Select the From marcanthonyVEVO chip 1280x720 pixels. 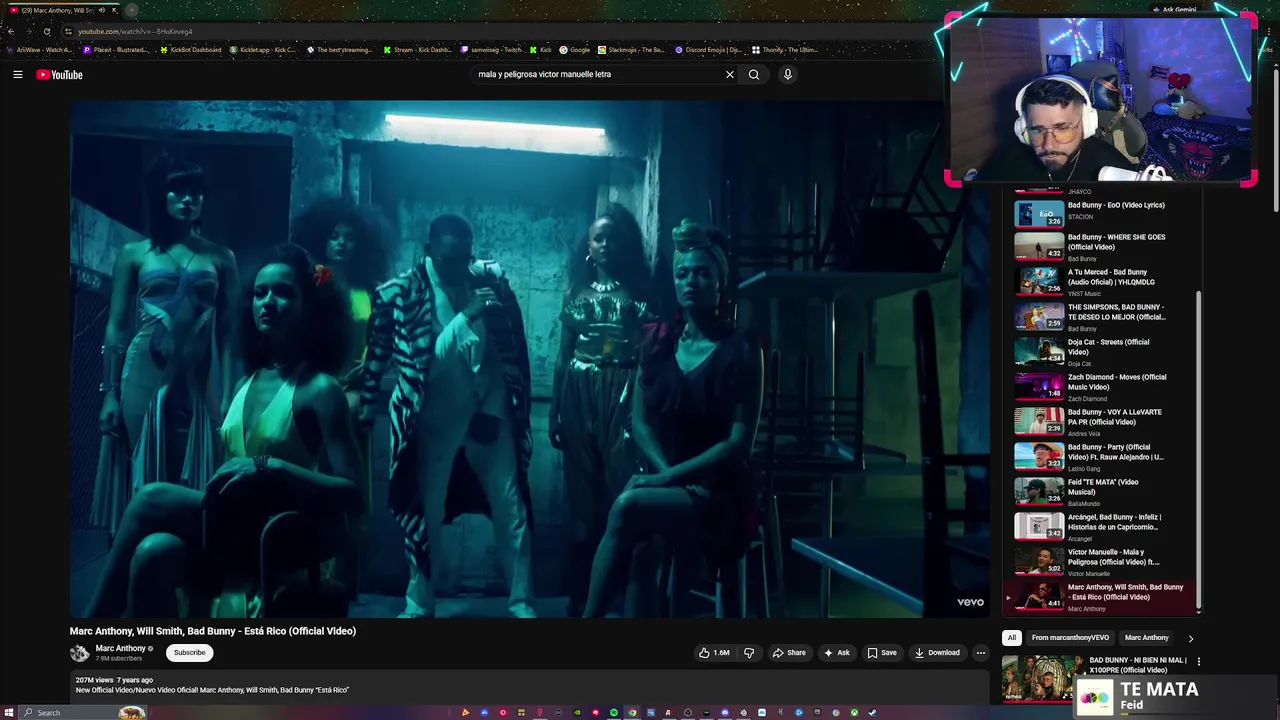(x=1070, y=638)
